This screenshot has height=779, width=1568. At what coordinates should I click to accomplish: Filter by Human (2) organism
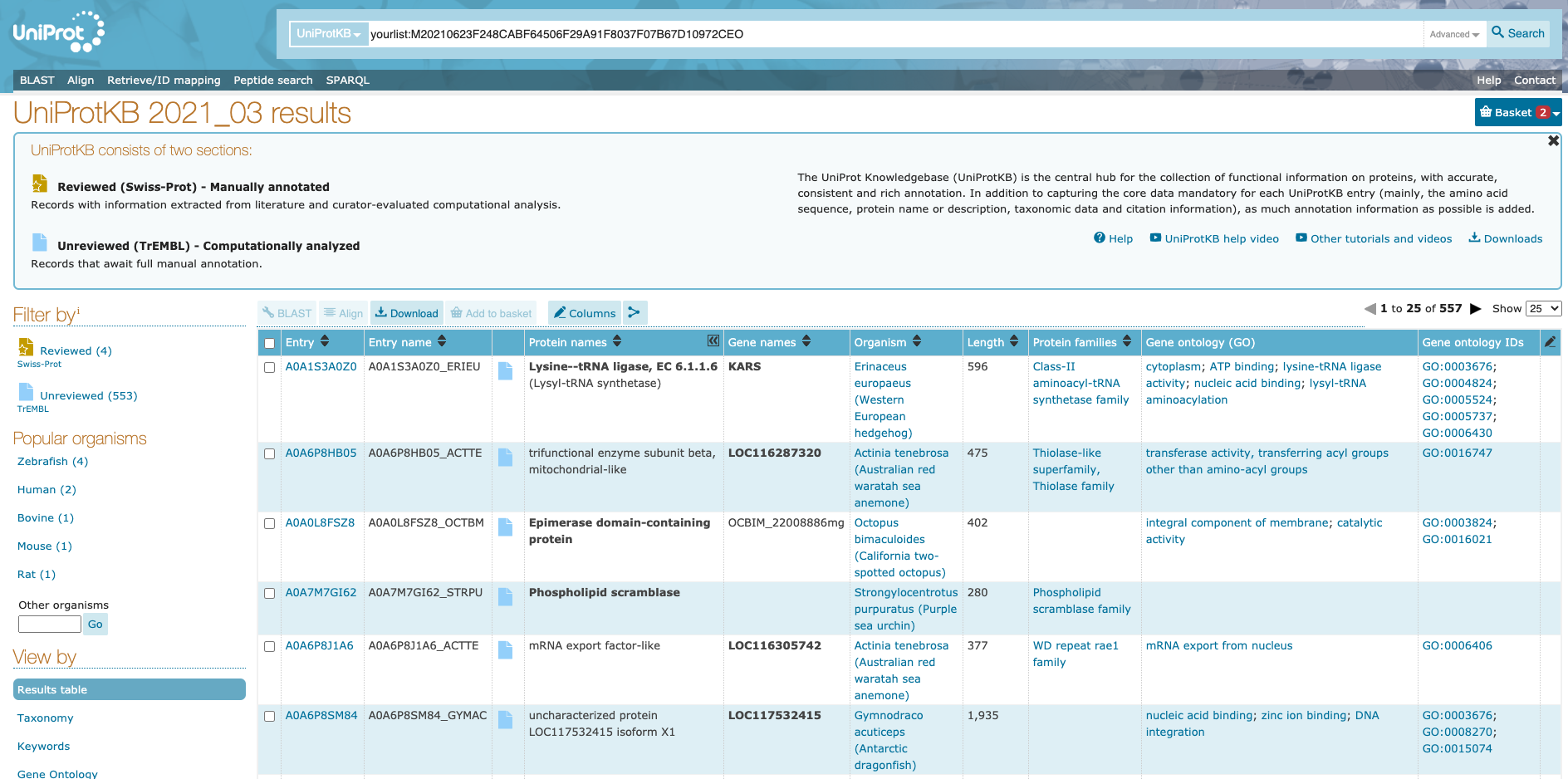pyautogui.click(x=47, y=490)
